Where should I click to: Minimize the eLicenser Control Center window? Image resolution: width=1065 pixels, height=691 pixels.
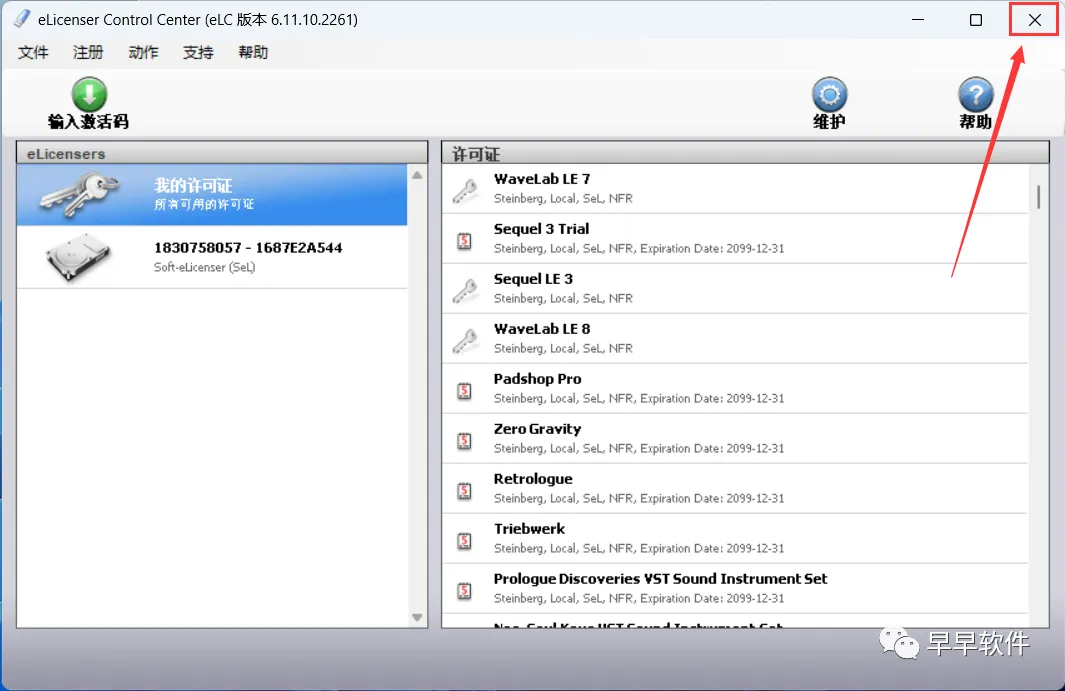[918, 20]
